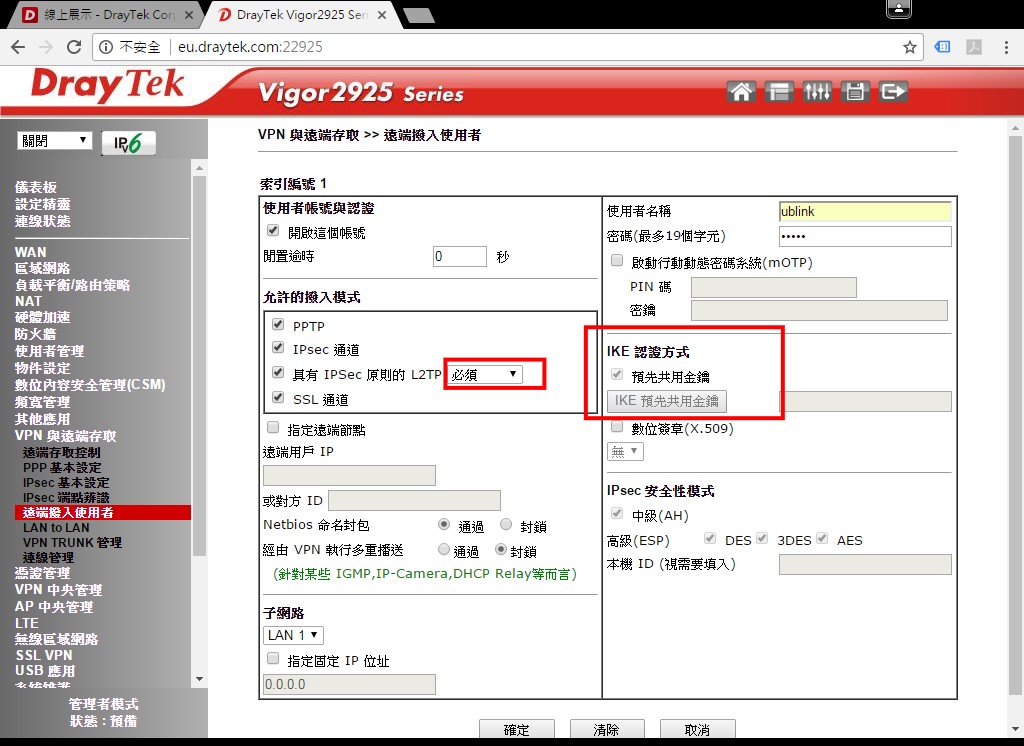Image resolution: width=1024 pixels, height=746 pixels.
Task: Click the 密碼 password field
Action: pos(865,236)
